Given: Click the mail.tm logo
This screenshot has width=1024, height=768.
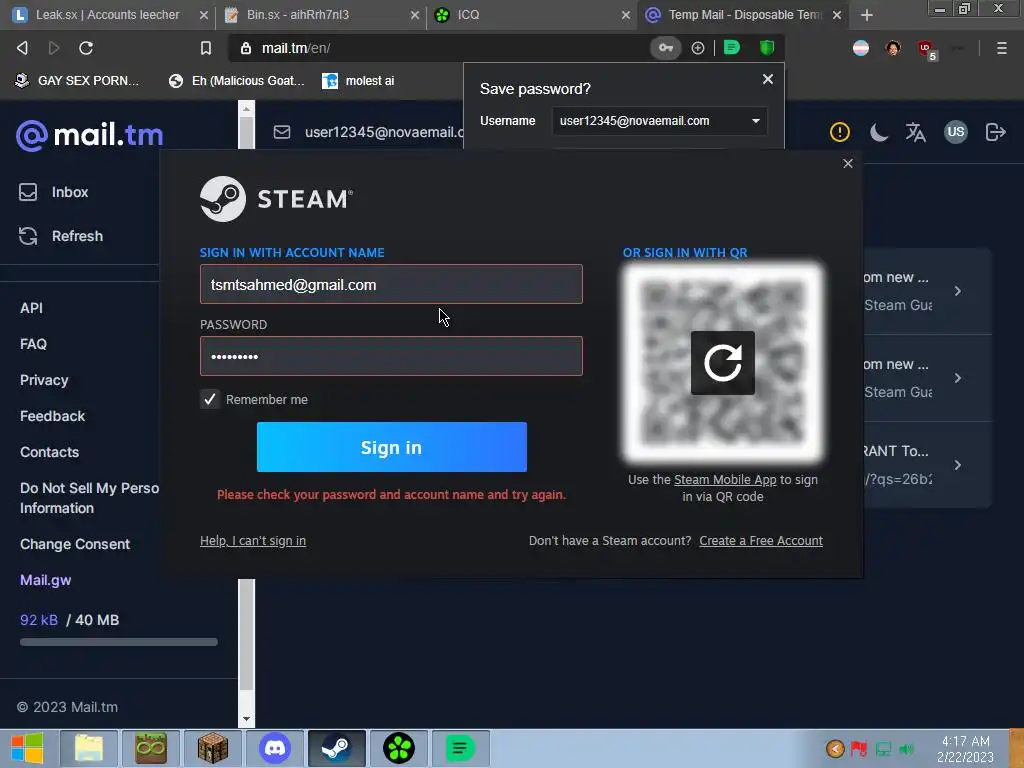Looking at the screenshot, I should coord(89,135).
